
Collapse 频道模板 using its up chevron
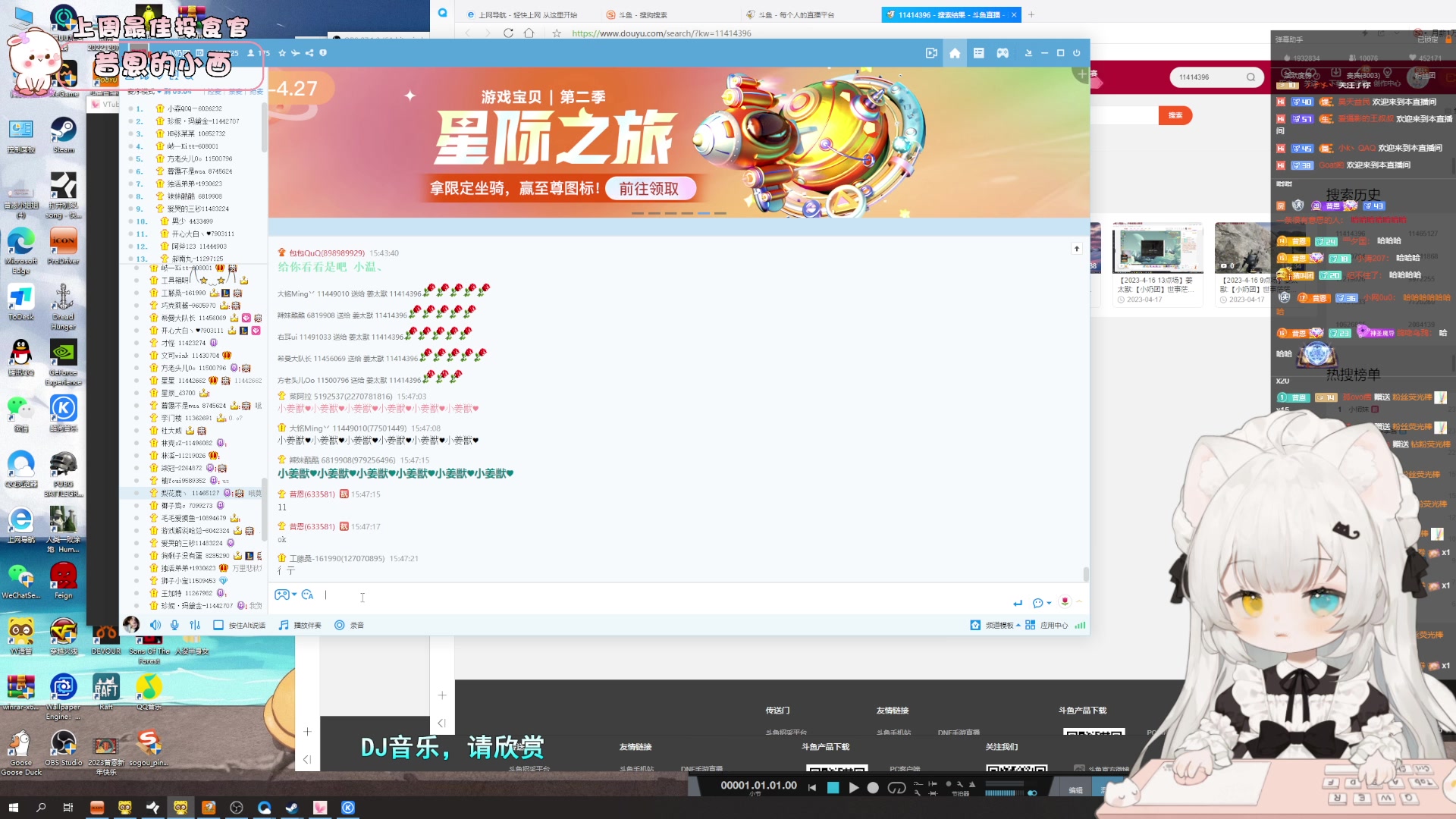[1018, 625]
